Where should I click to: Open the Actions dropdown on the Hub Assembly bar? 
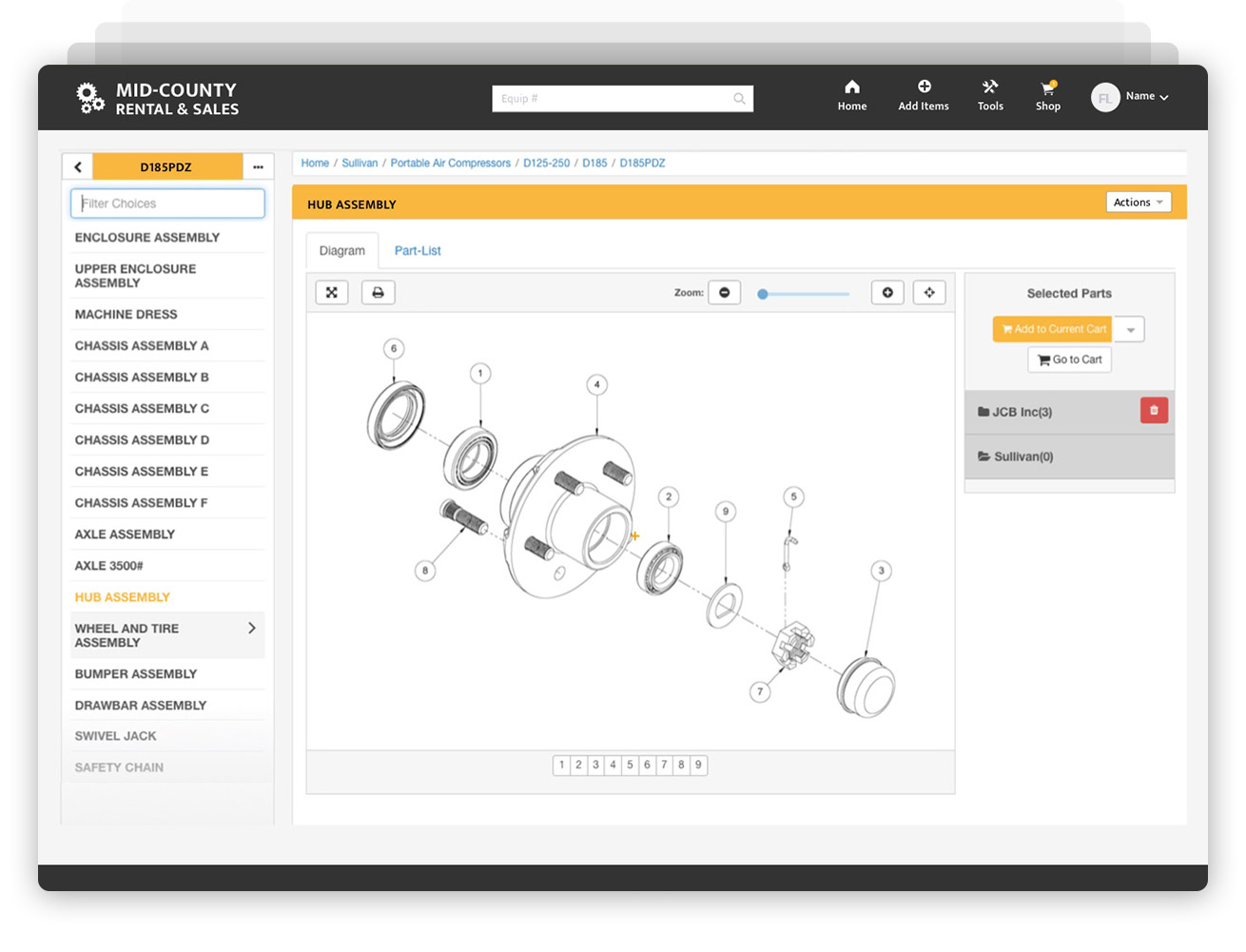(x=1138, y=202)
